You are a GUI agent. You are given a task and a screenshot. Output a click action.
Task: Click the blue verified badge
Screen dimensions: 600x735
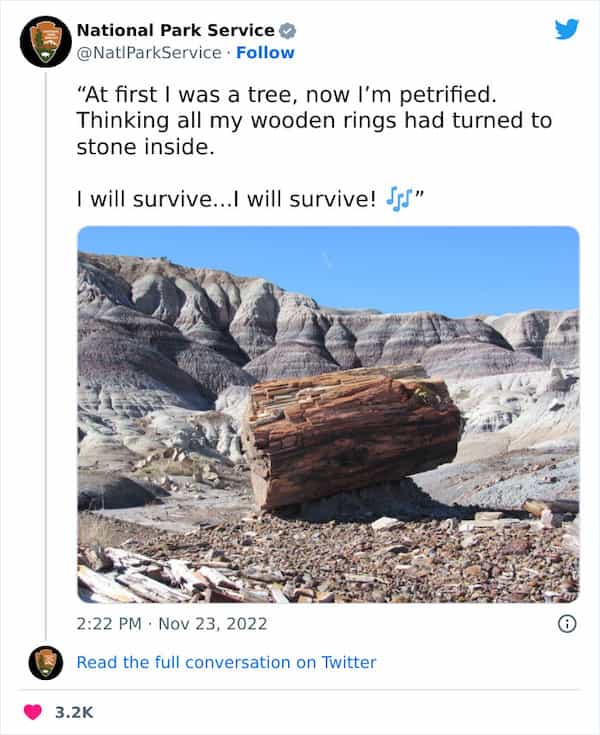coord(285,30)
